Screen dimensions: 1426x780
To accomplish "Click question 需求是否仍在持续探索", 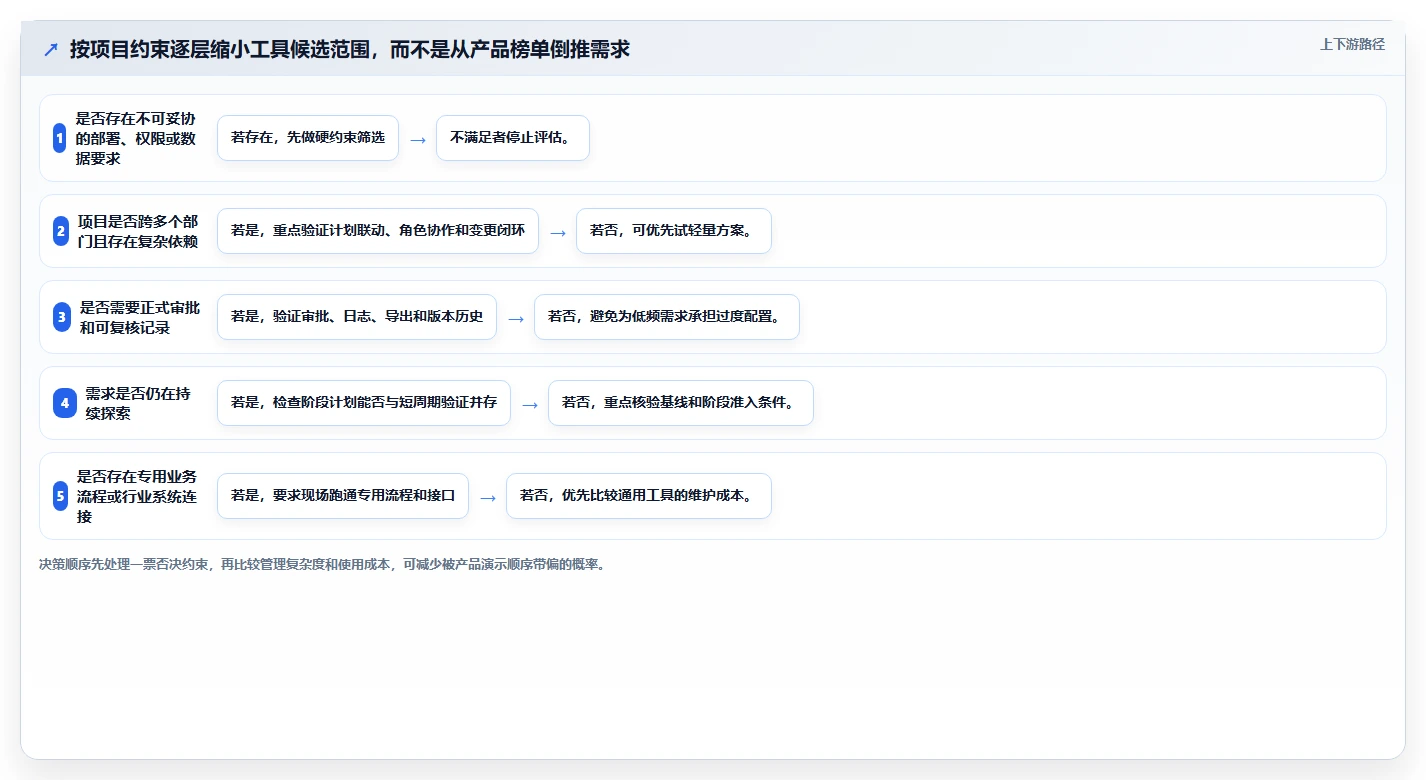I will [138, 403].
